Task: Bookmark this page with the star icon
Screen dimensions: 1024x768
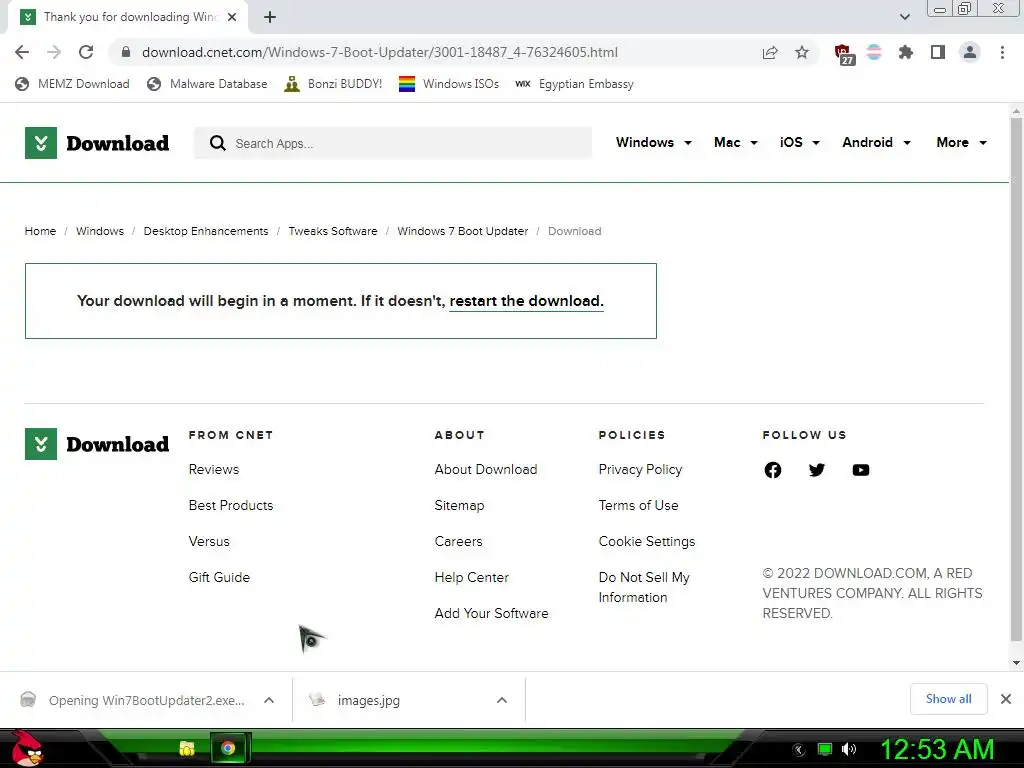Action: pos(802,52)
